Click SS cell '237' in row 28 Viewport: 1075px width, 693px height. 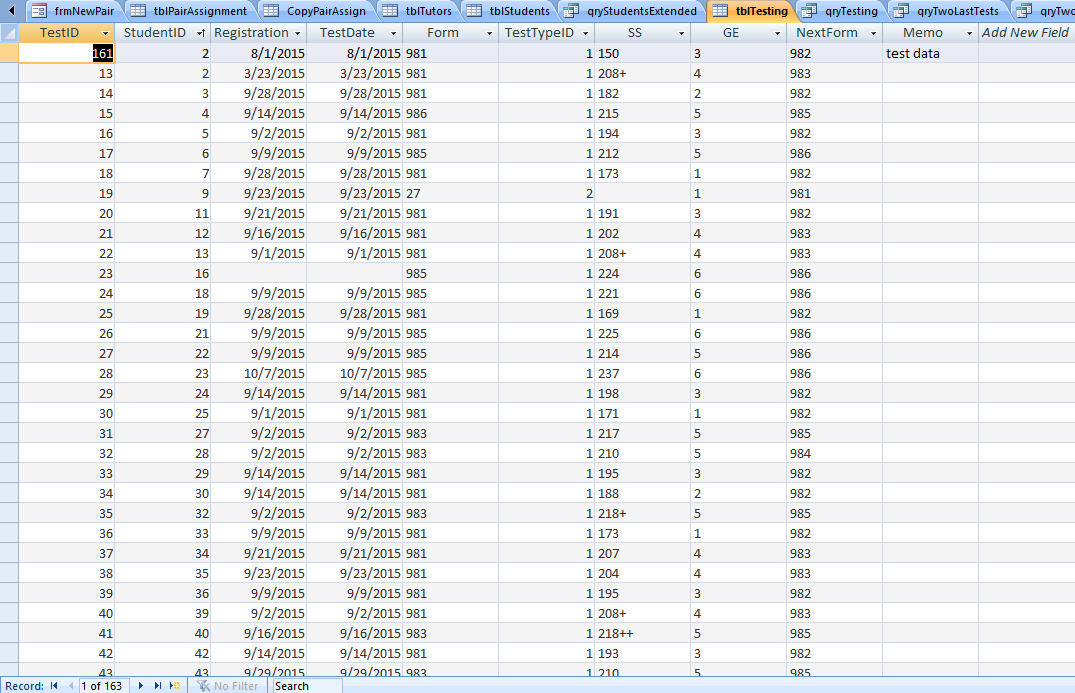[x=642, y=374]
